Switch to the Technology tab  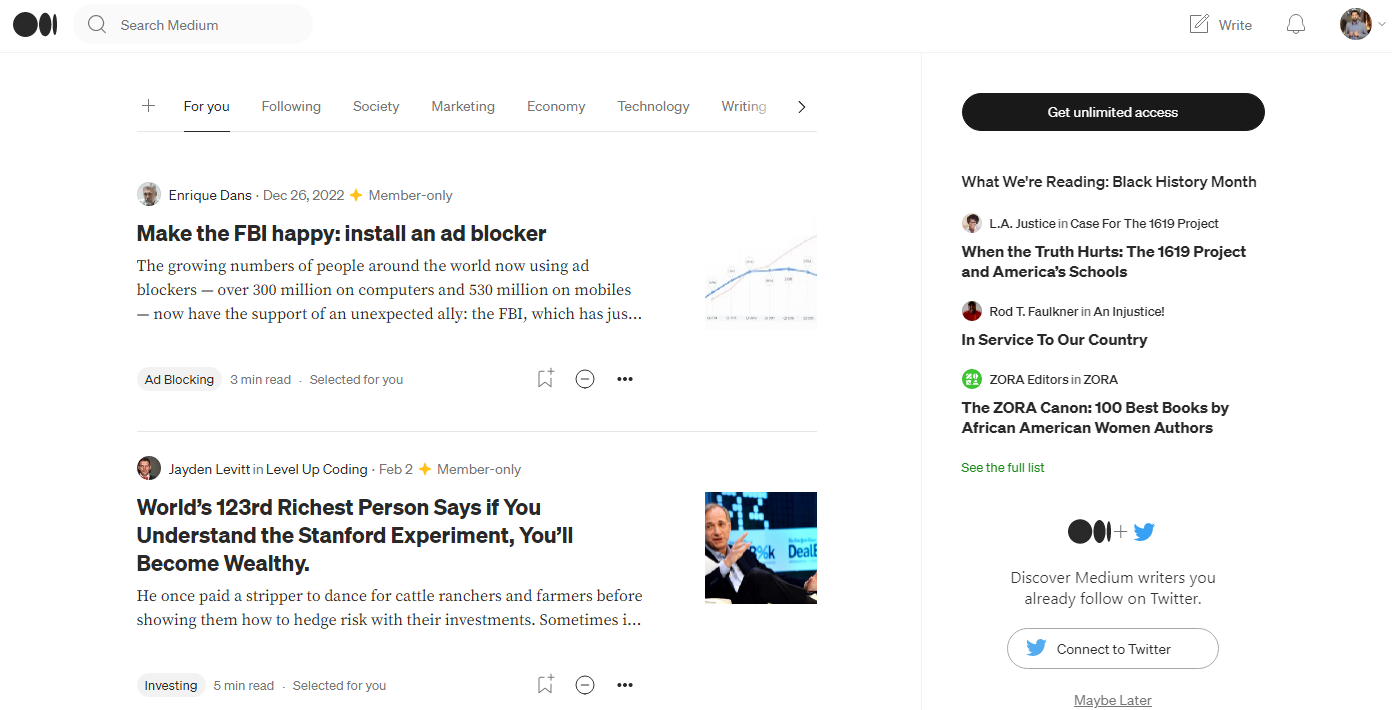point(654,107)
